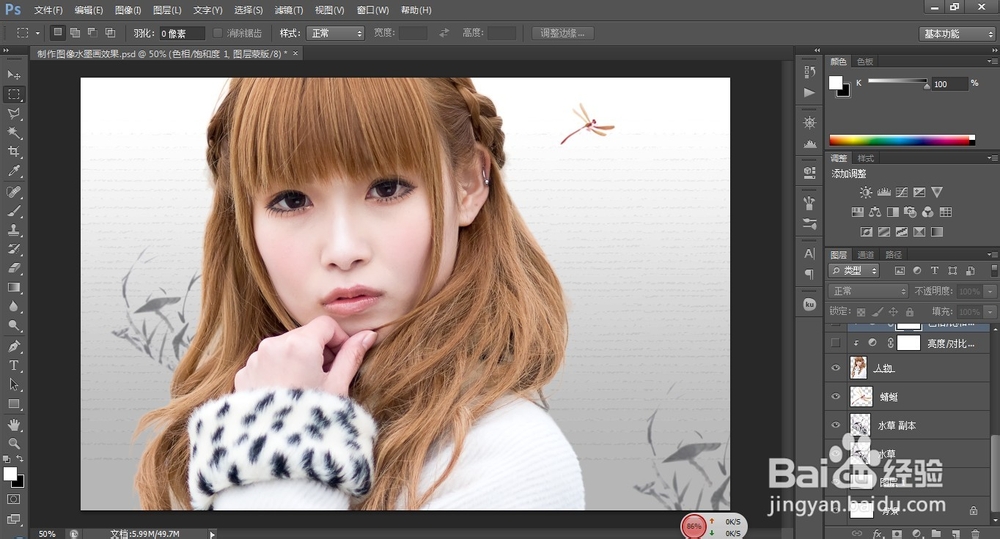Select the Lasso tool
Viewport: 1000px width, 539px height.
pos(13,114)
